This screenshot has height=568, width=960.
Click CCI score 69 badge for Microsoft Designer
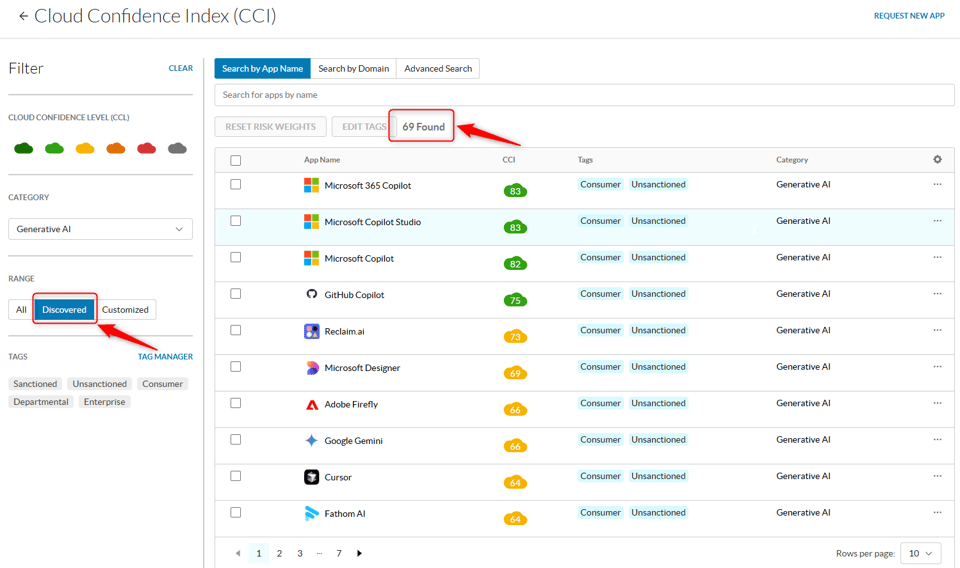(x=515, y=373)
